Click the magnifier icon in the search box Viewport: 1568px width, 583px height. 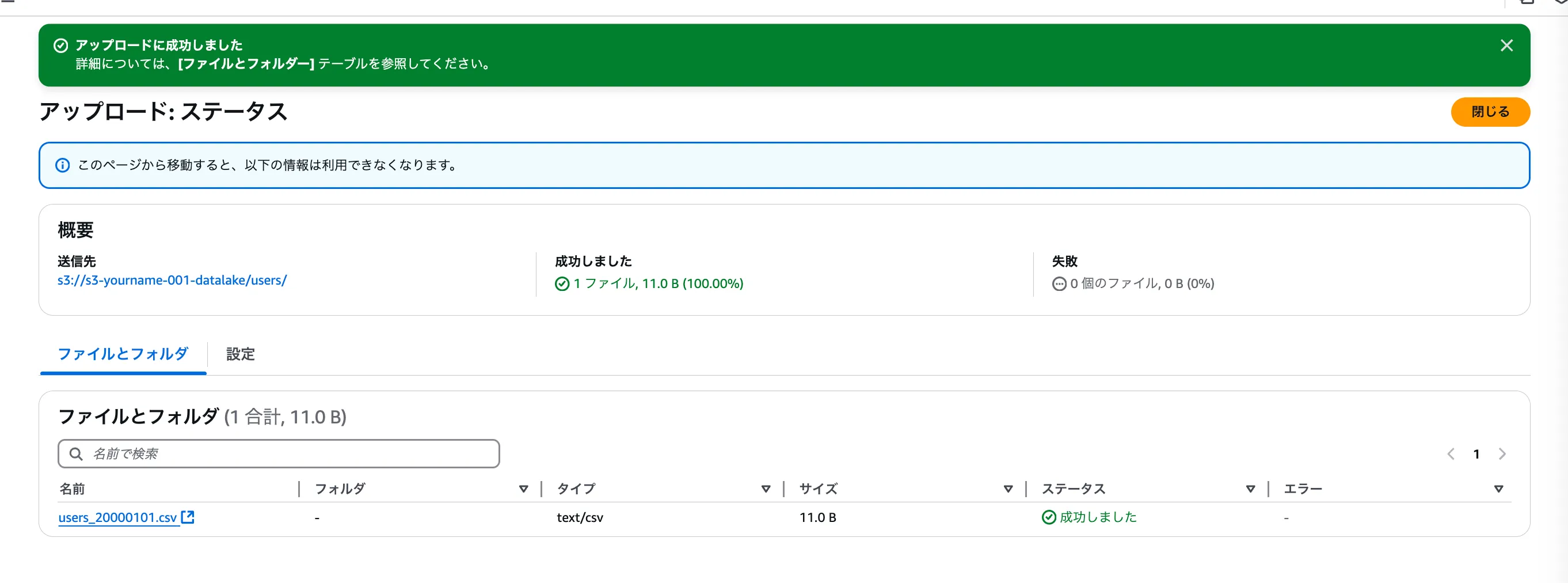76,454
